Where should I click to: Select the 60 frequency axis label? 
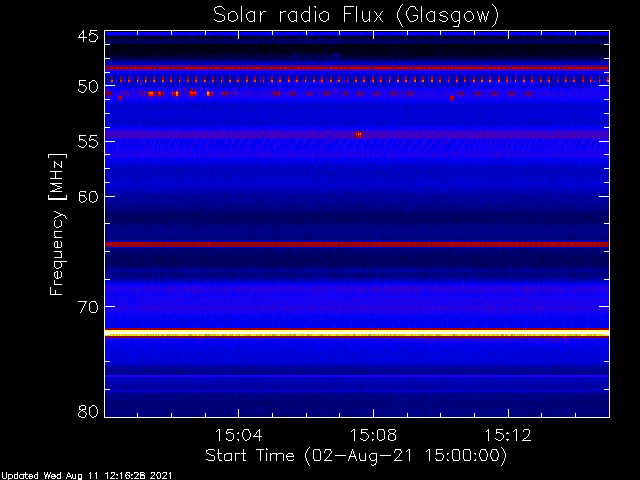coord(88,196)
